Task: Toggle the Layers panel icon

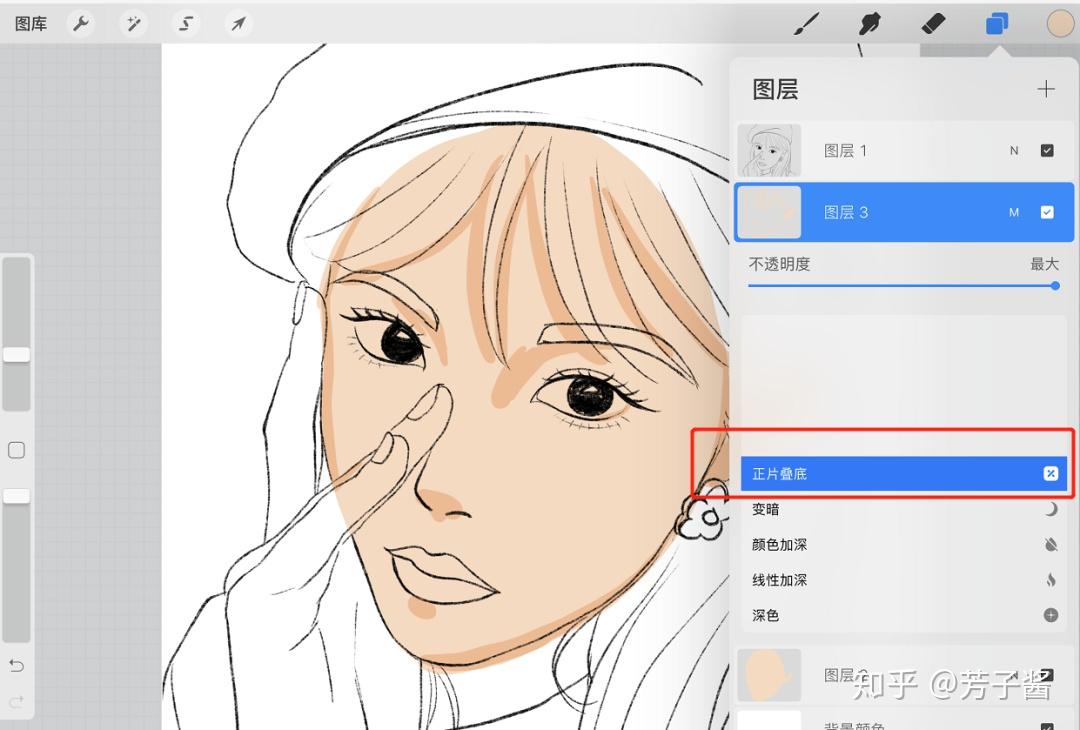Action: [997, 23]
